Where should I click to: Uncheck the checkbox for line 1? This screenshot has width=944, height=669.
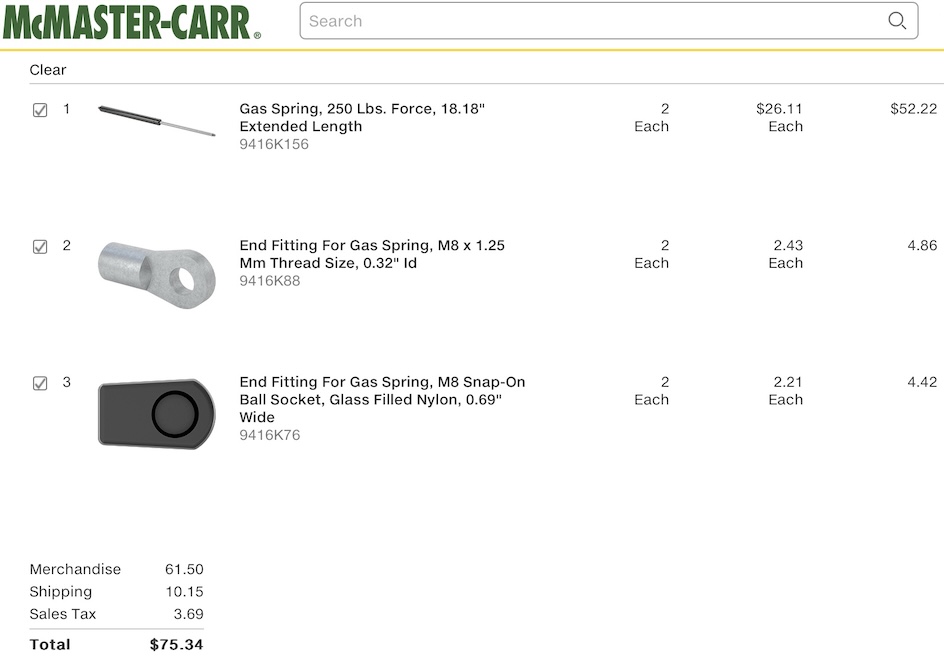click(x=40, y=110)
